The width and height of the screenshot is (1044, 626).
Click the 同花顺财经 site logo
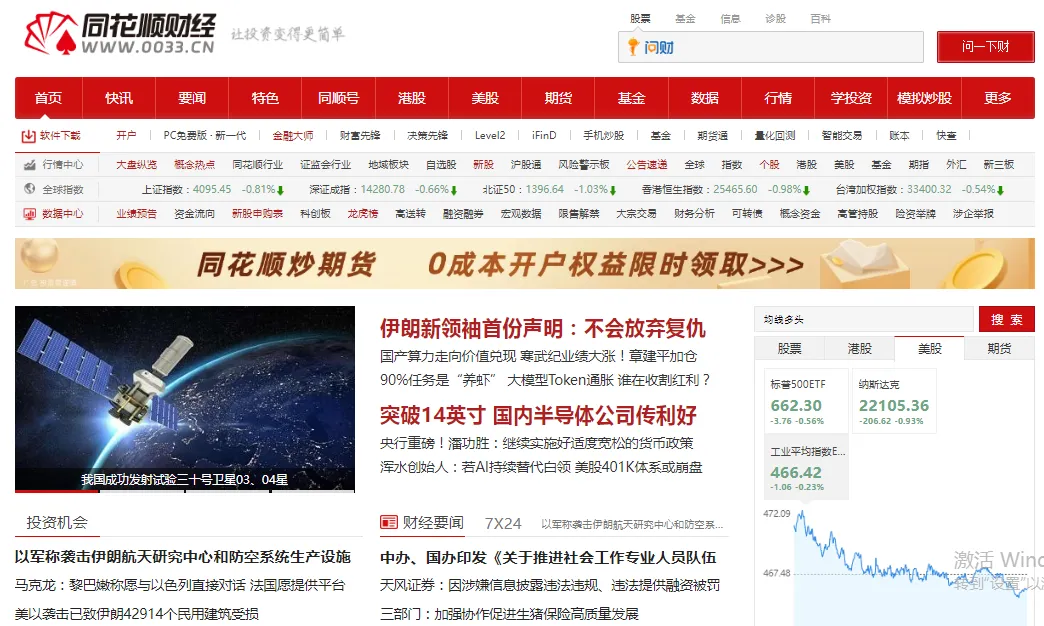(120, 33)
